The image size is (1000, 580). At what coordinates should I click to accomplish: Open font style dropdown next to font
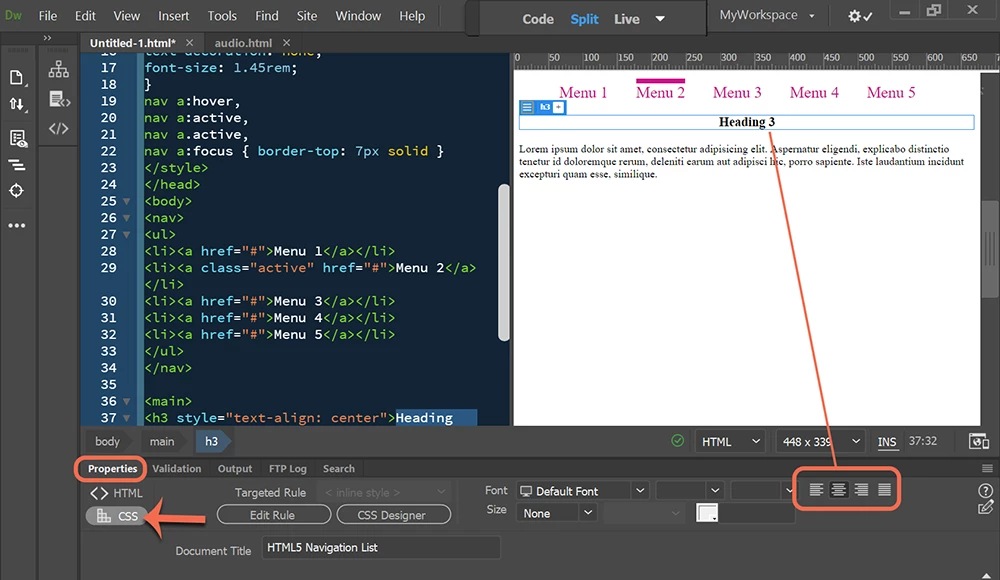tap(689, 491)
